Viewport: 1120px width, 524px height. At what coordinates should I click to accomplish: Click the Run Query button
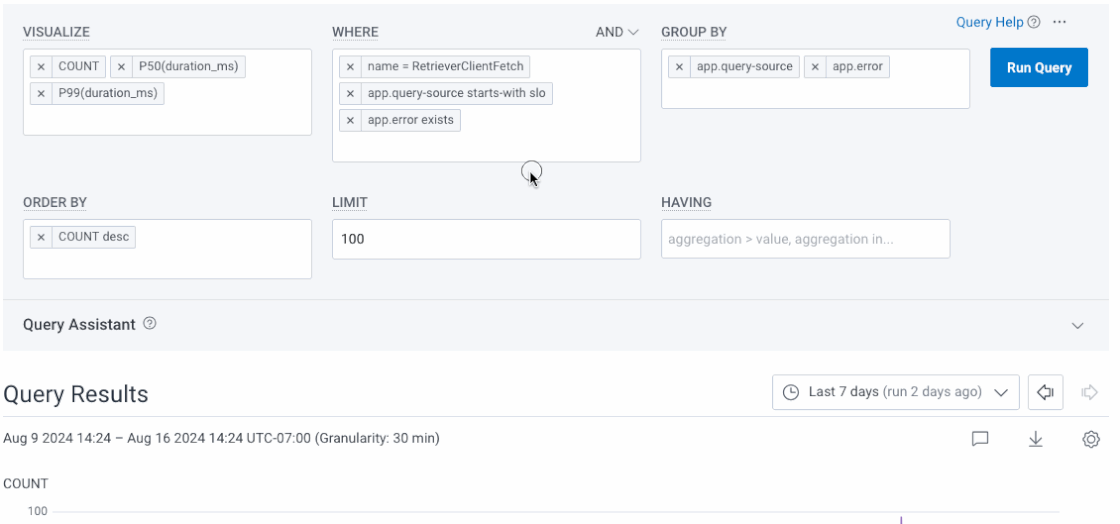click(1039, 68)
